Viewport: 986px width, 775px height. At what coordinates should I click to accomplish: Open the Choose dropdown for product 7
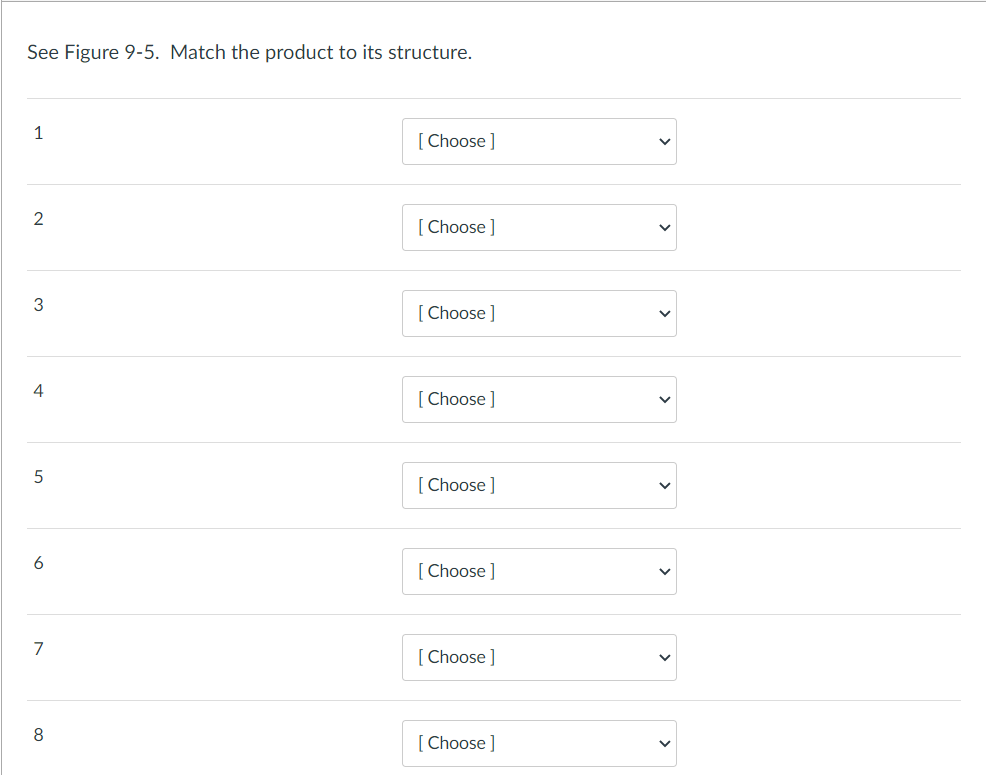[539, 658]
